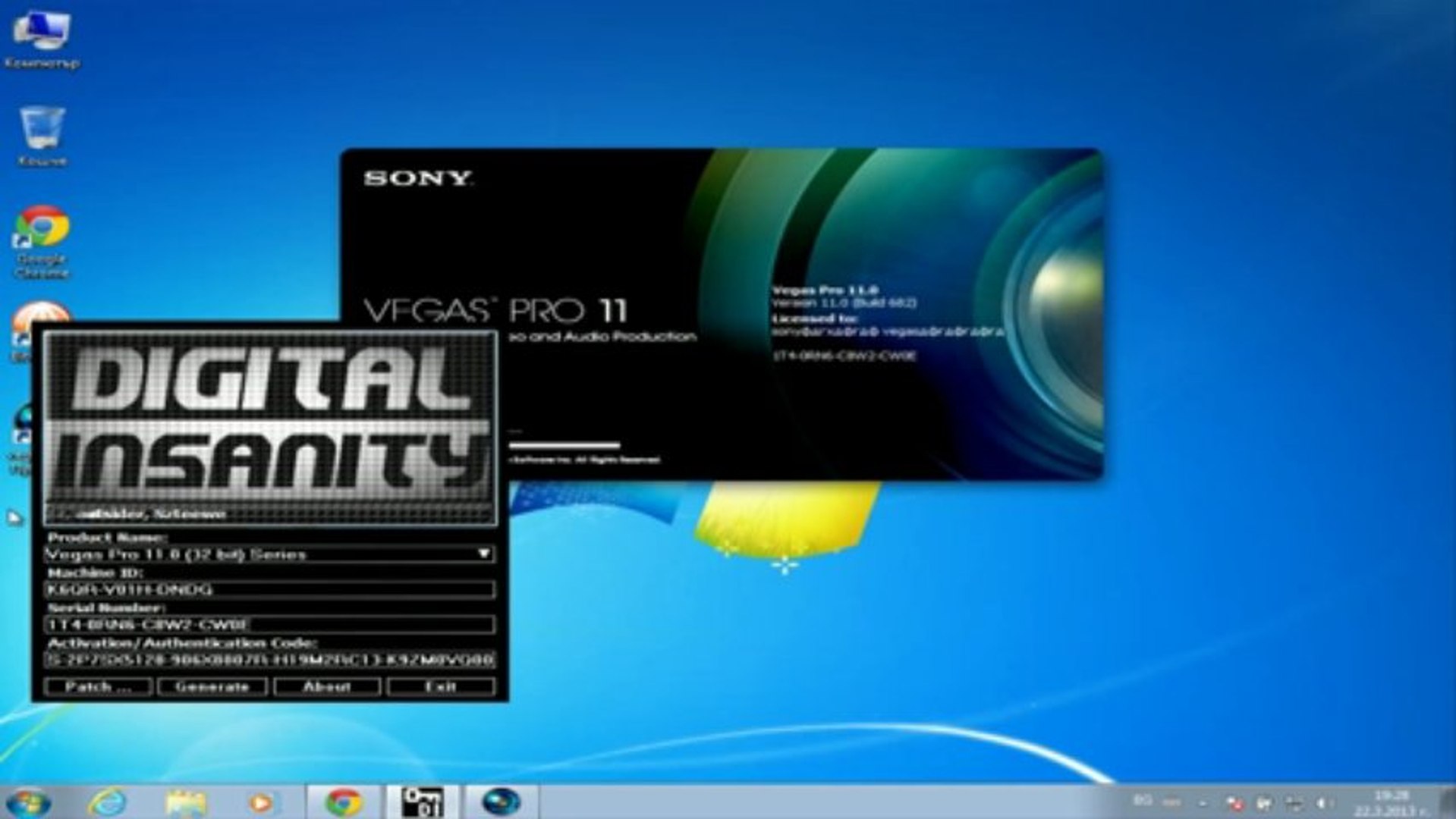Click the Machine ID field
This screenshot has width=1456, height=819.
[270, 589]
